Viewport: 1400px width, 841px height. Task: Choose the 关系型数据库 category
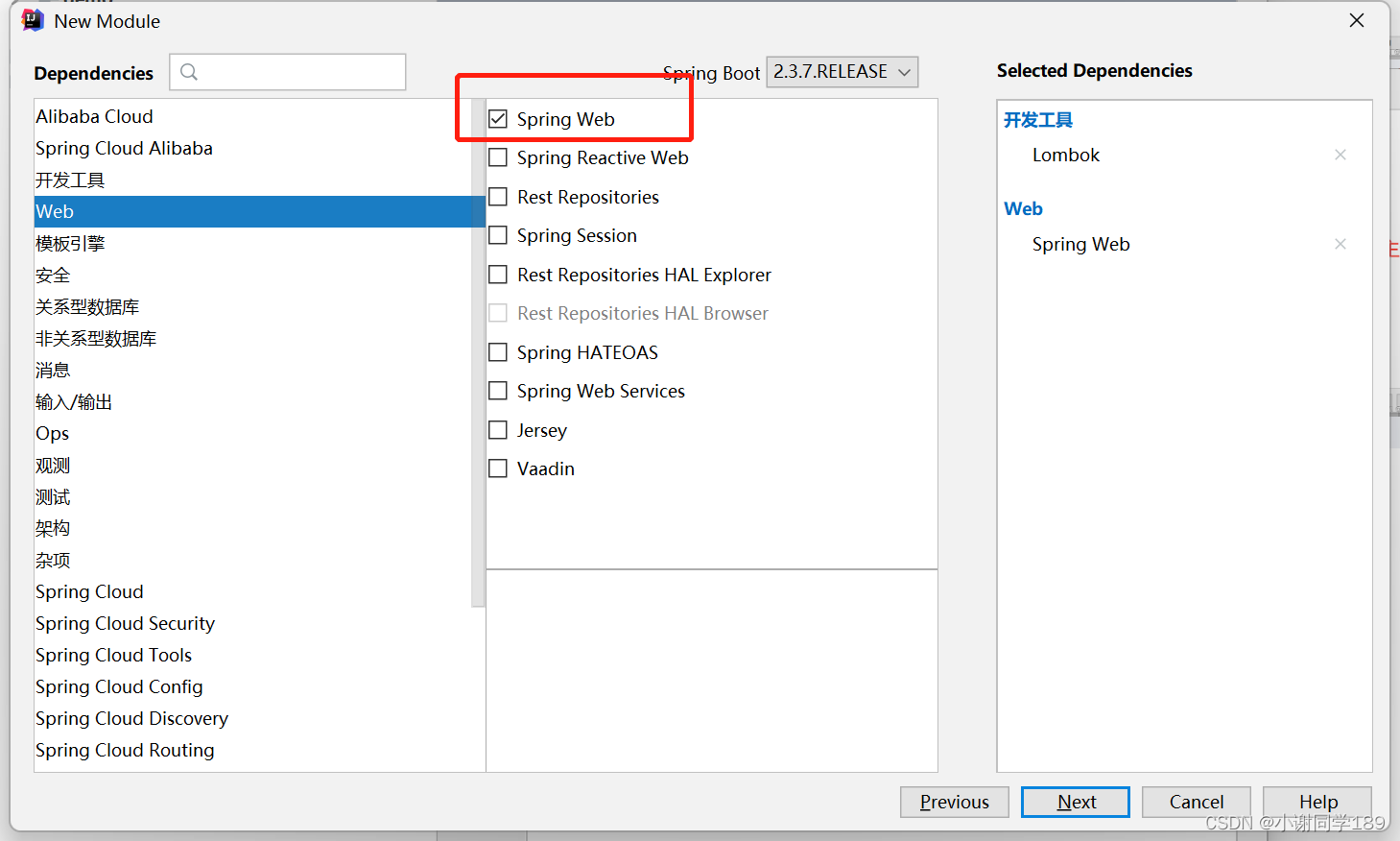pos(253,306)
